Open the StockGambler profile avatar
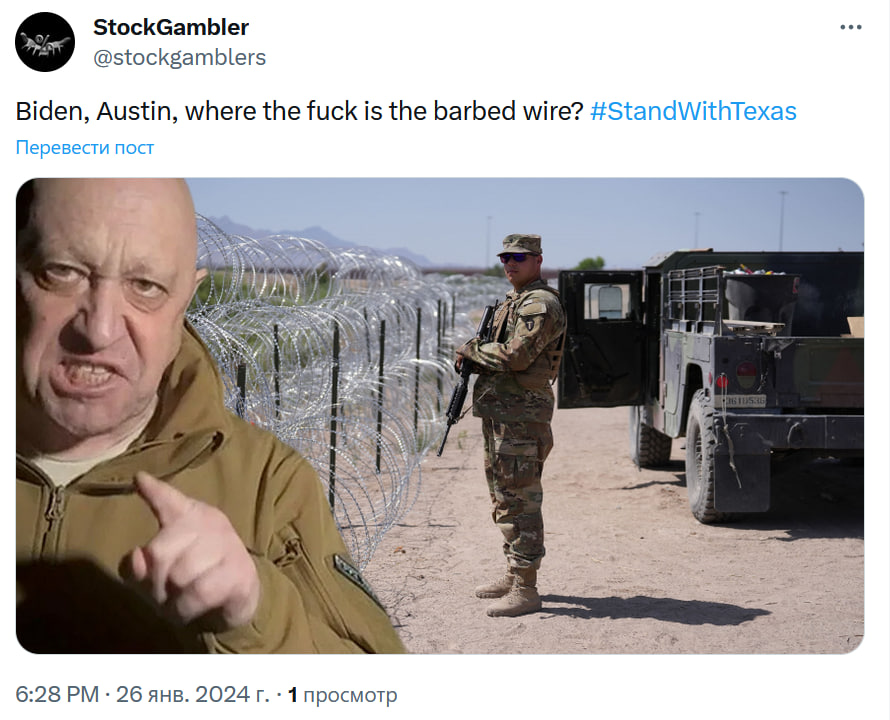This screenshot has height=720, width=890. tap(45, 42)
